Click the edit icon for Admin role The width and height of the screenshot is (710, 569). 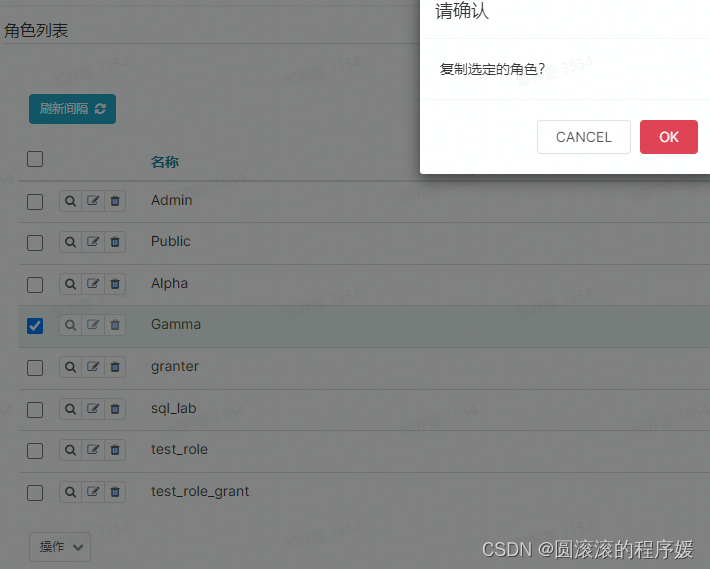click(x=93, y=201)
